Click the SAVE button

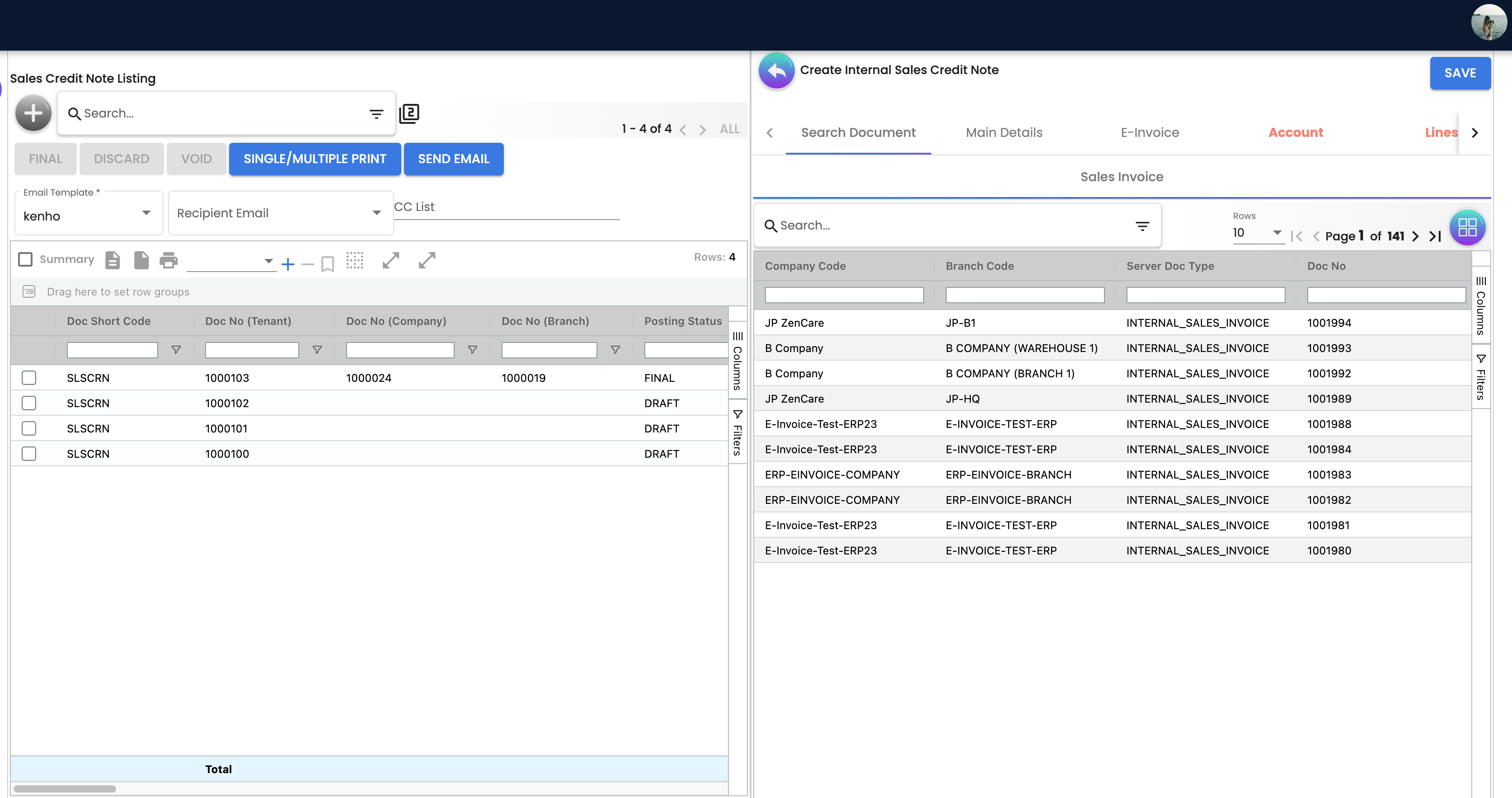point(1460,73)
